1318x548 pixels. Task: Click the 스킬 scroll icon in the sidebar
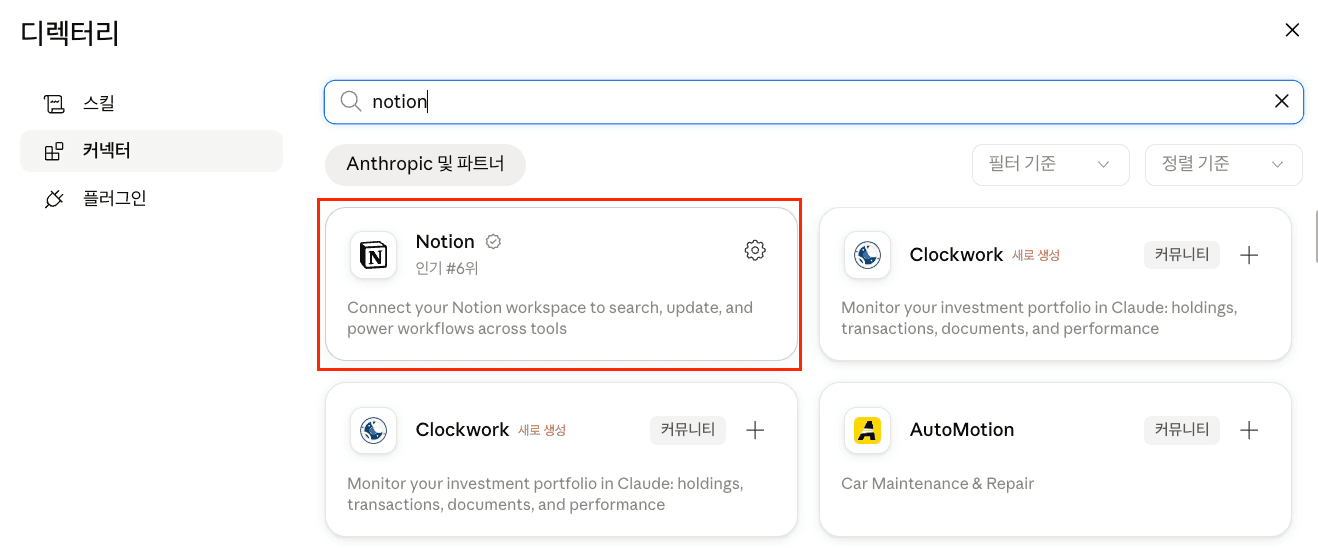pos(54,103)
